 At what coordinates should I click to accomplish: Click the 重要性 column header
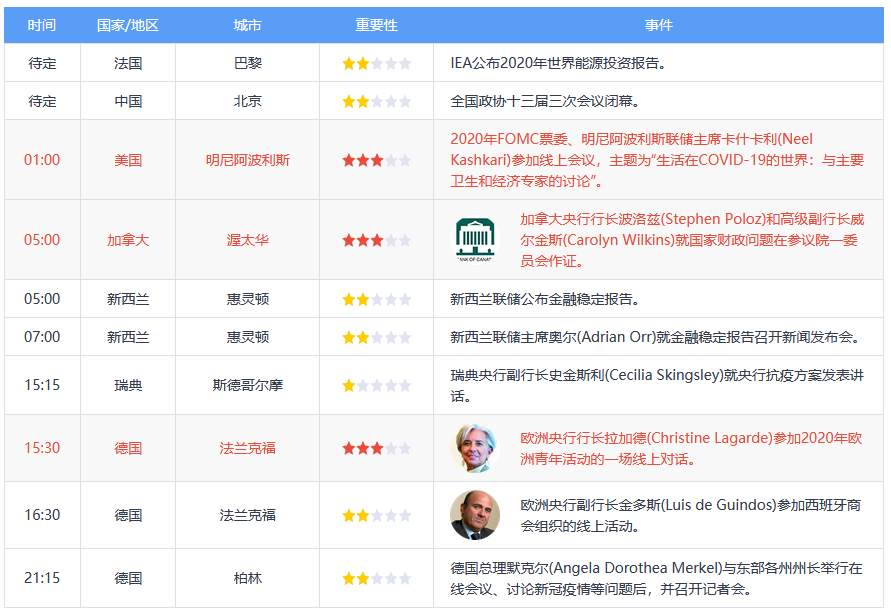[376, 25]
